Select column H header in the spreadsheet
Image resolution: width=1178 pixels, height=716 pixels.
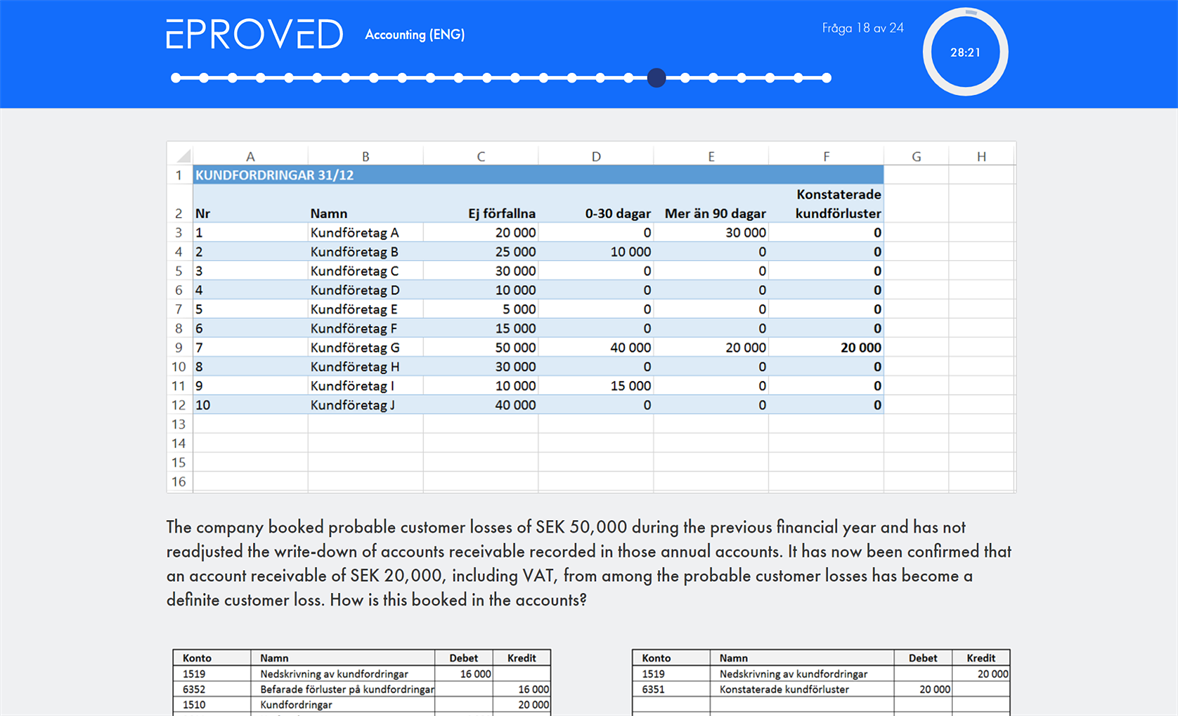pyautogui.click(x=981, y=156)
